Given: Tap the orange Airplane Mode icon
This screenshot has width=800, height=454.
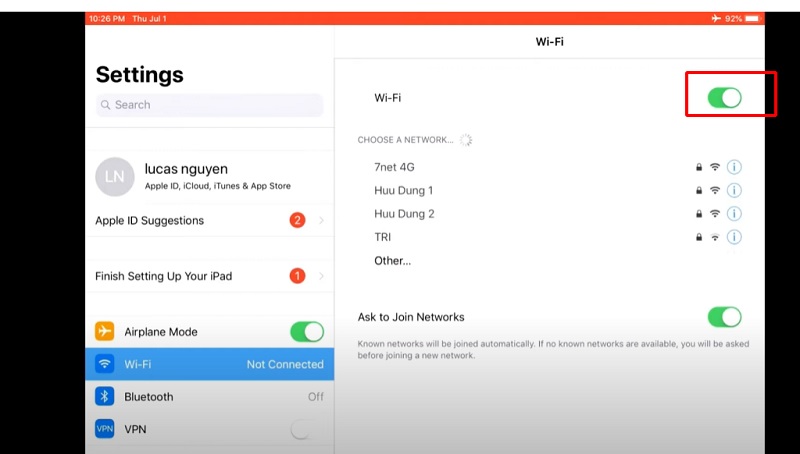Looking at the screenshot, I should (105, 332).
